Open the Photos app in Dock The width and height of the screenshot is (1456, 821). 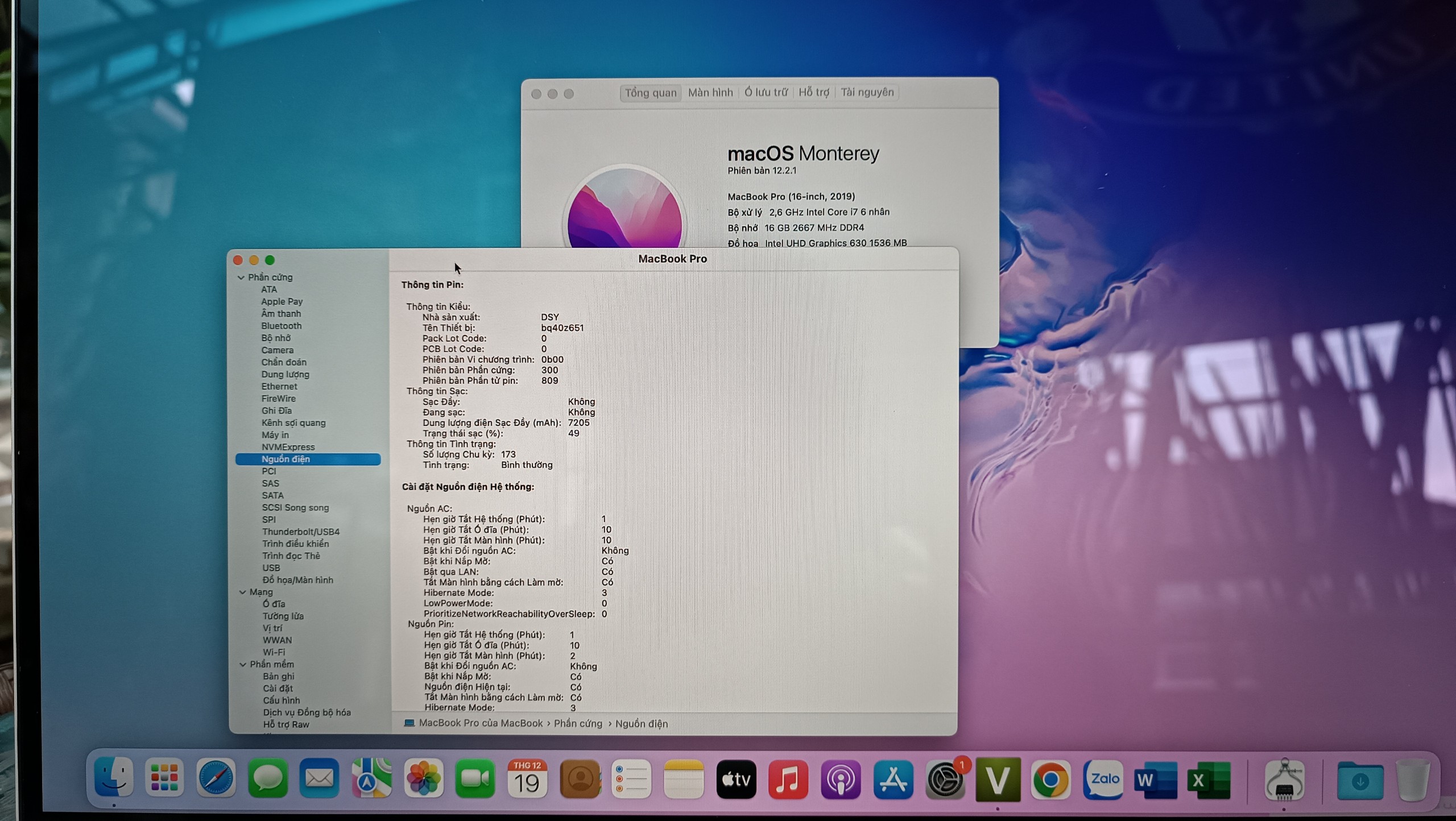coord(423,778)
